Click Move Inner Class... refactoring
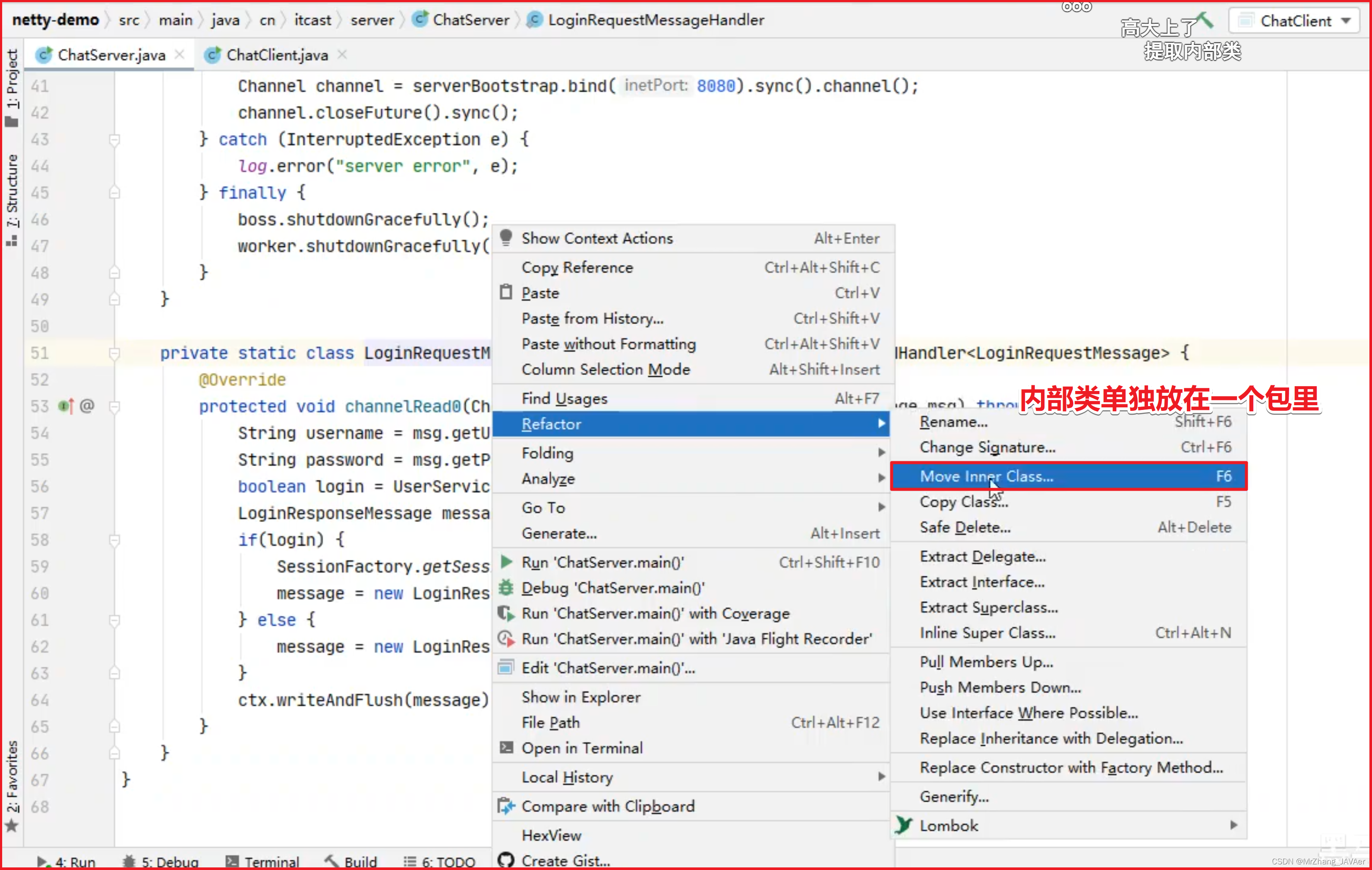Viewport: 1372px width, 870px height. (1069, 476)
